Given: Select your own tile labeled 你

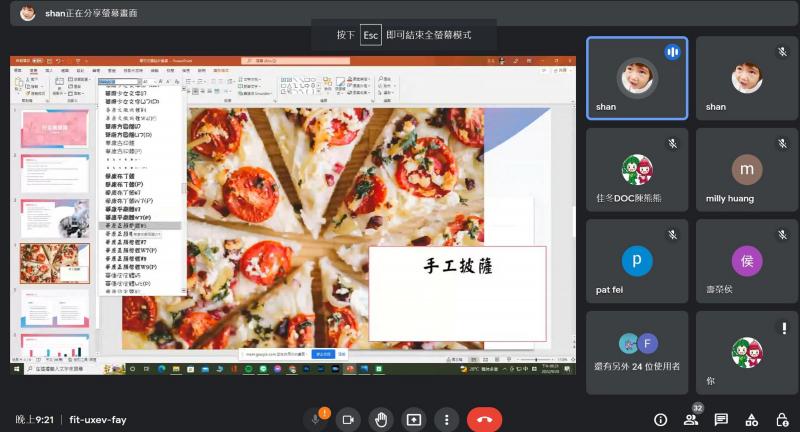Looking at the screenshot, I should pyautogui.click(x=746, y=353).
